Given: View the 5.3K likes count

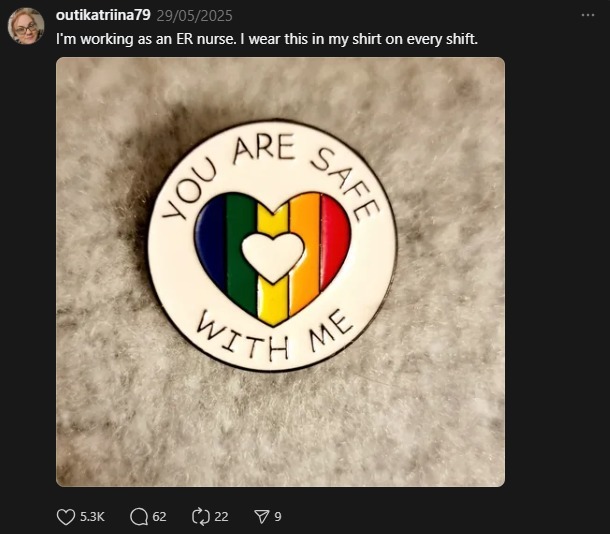Looking at the screenshot, I should click(92, 517).
